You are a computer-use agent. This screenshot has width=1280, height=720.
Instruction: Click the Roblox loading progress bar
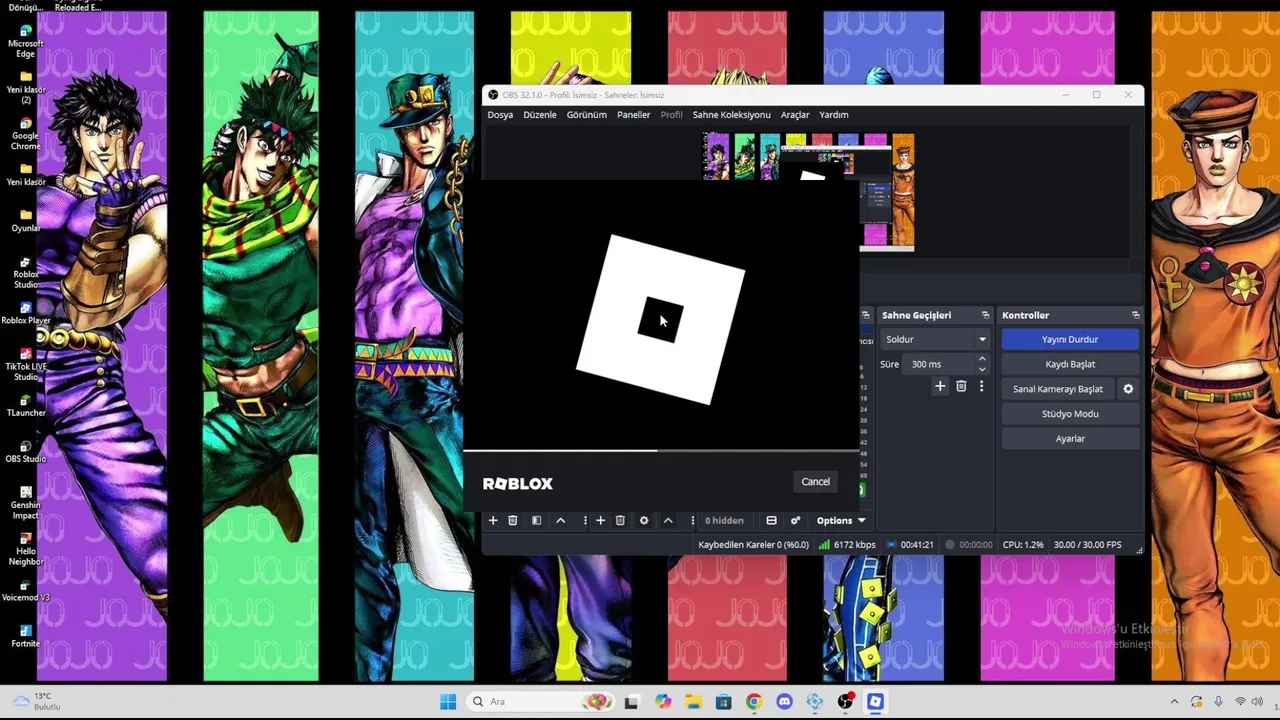coord(661,451)
